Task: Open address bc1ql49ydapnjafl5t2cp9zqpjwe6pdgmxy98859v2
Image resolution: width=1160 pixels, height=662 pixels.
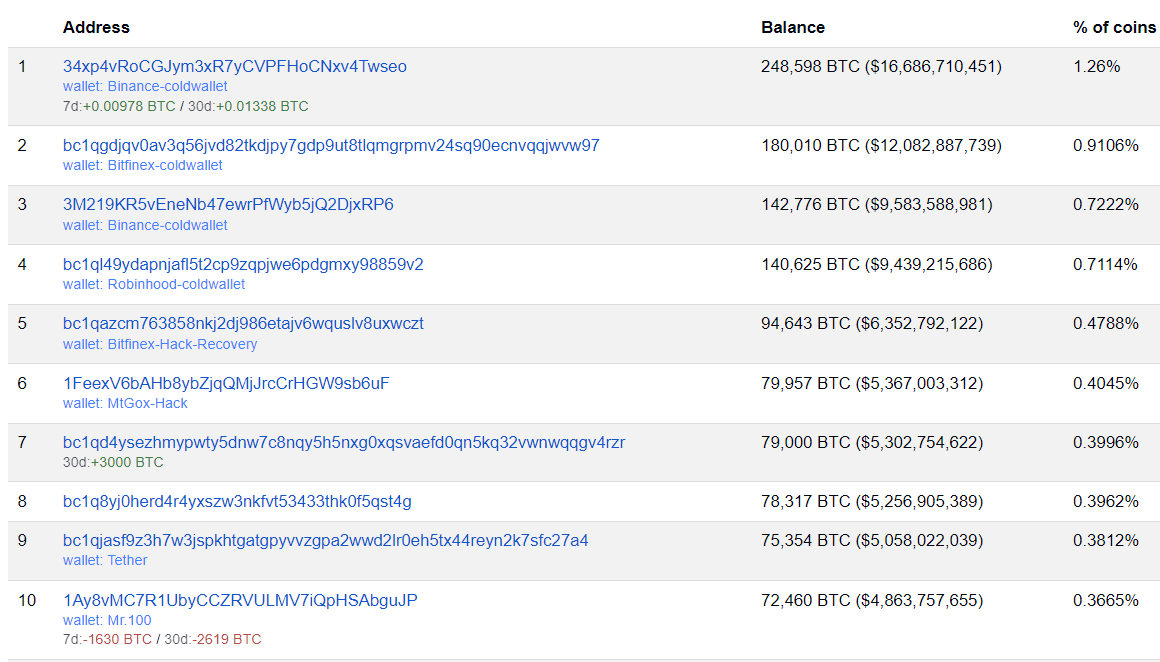Action: click(243, 265)
